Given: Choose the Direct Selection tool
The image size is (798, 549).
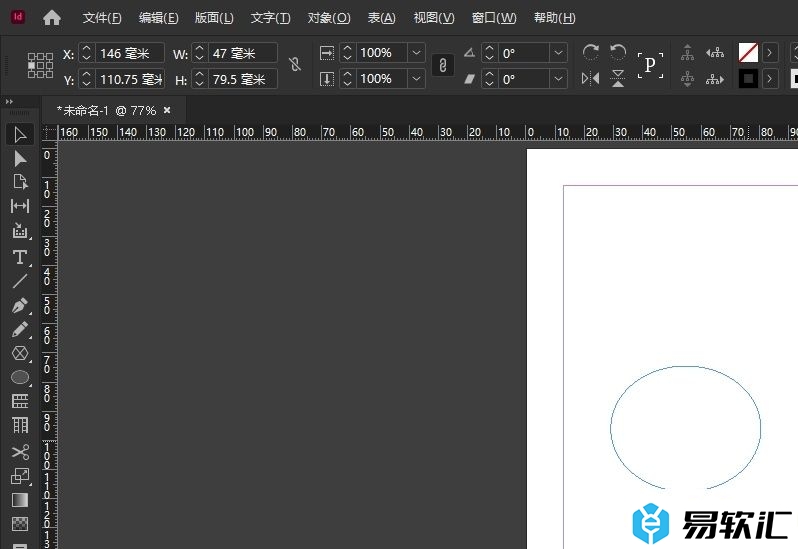Looking at the screenshot, I should point(20,159).
